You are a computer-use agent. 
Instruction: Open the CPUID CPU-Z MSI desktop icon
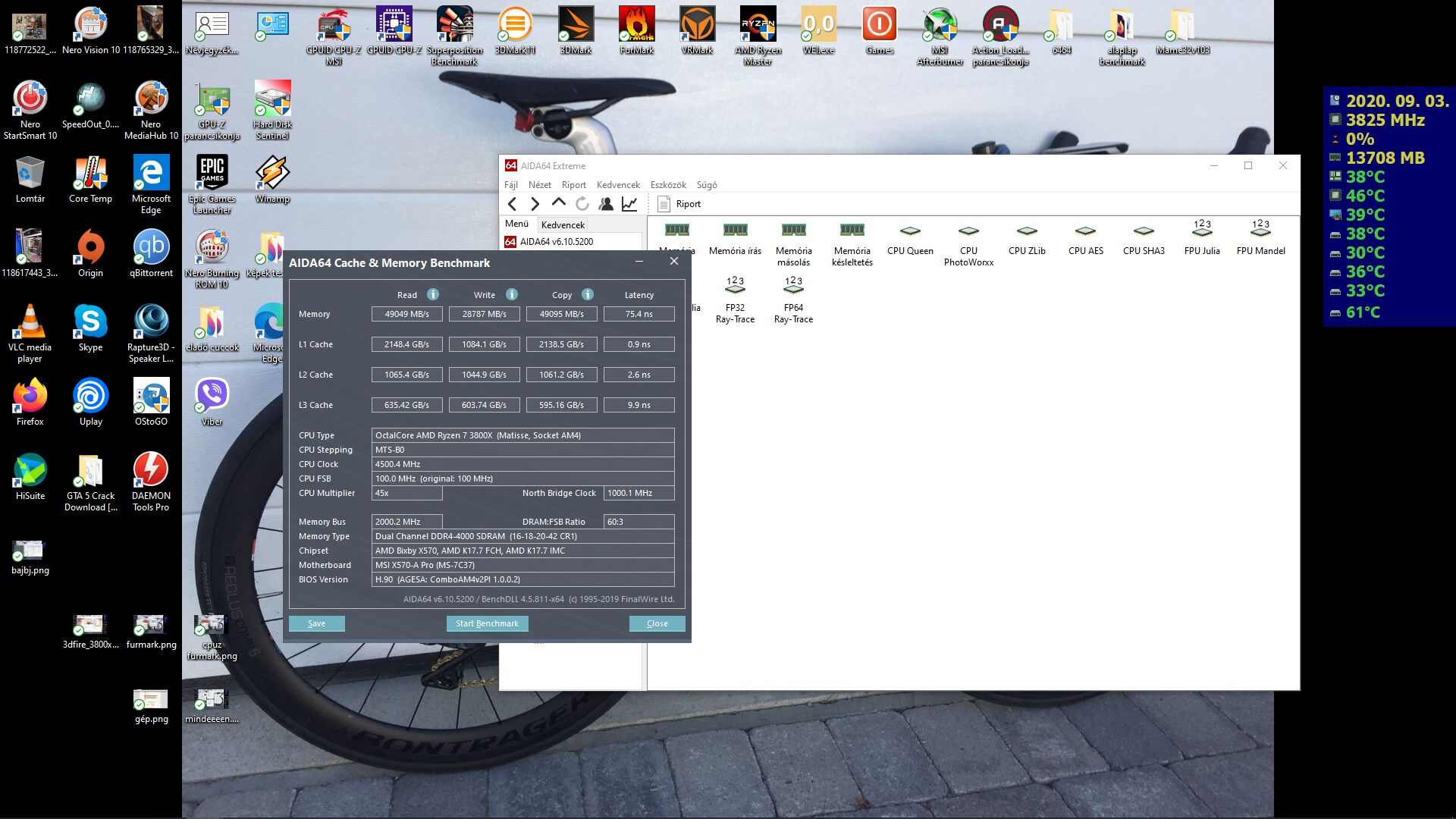(x=334, y=36)
